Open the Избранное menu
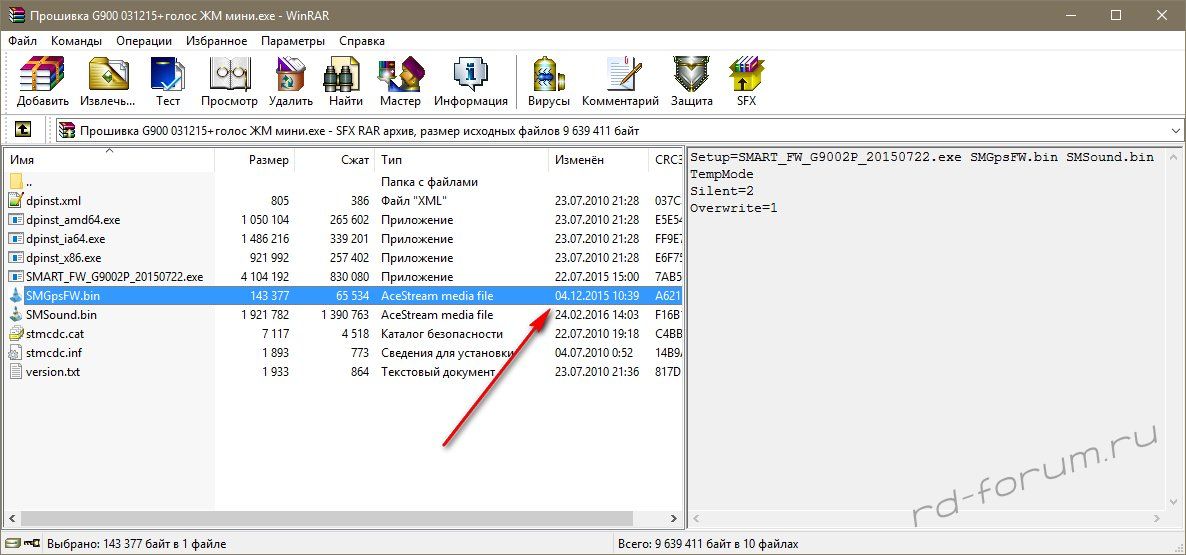Screen dimensions: 1186x555 pyautogui.click(x=217, y=41)
